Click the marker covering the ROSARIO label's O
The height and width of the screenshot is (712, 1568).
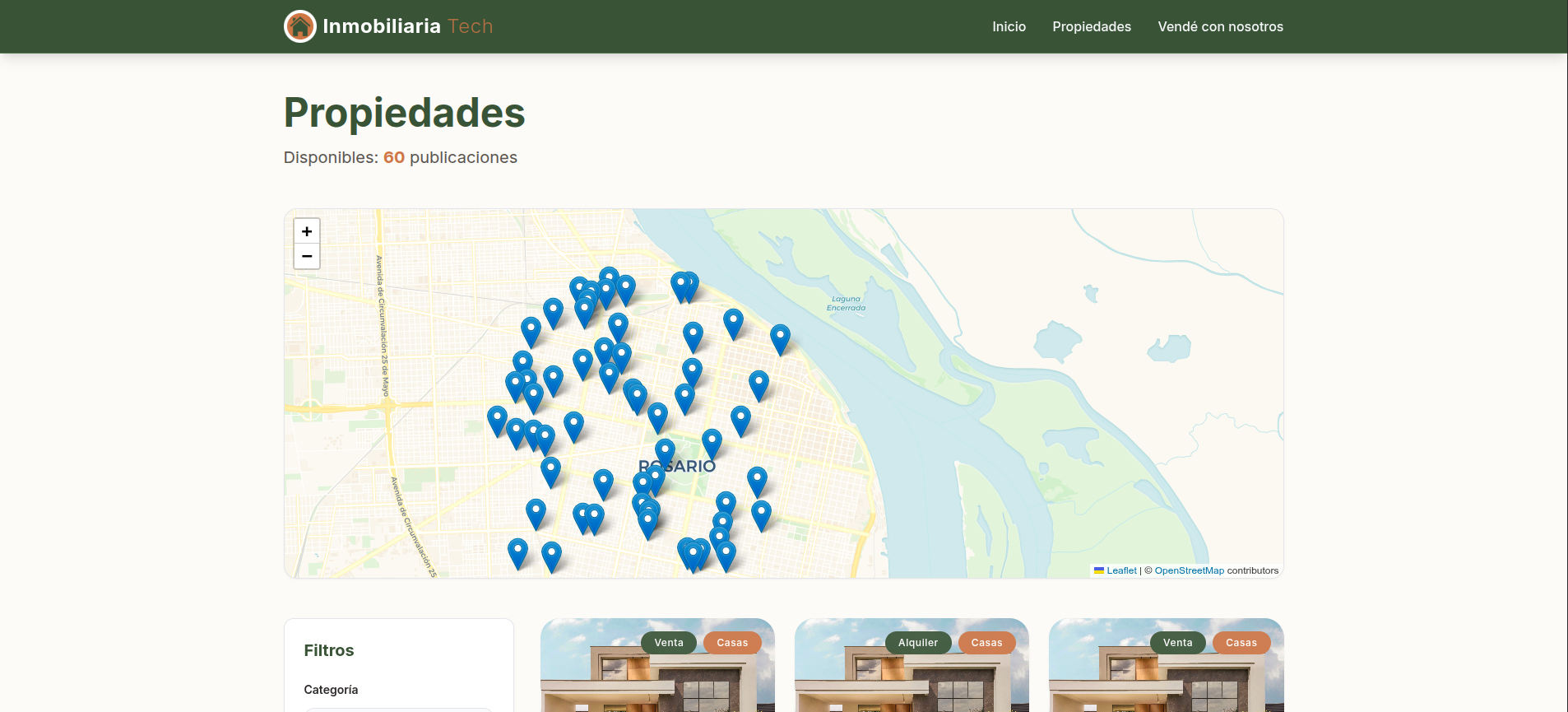tap(665, 454)
